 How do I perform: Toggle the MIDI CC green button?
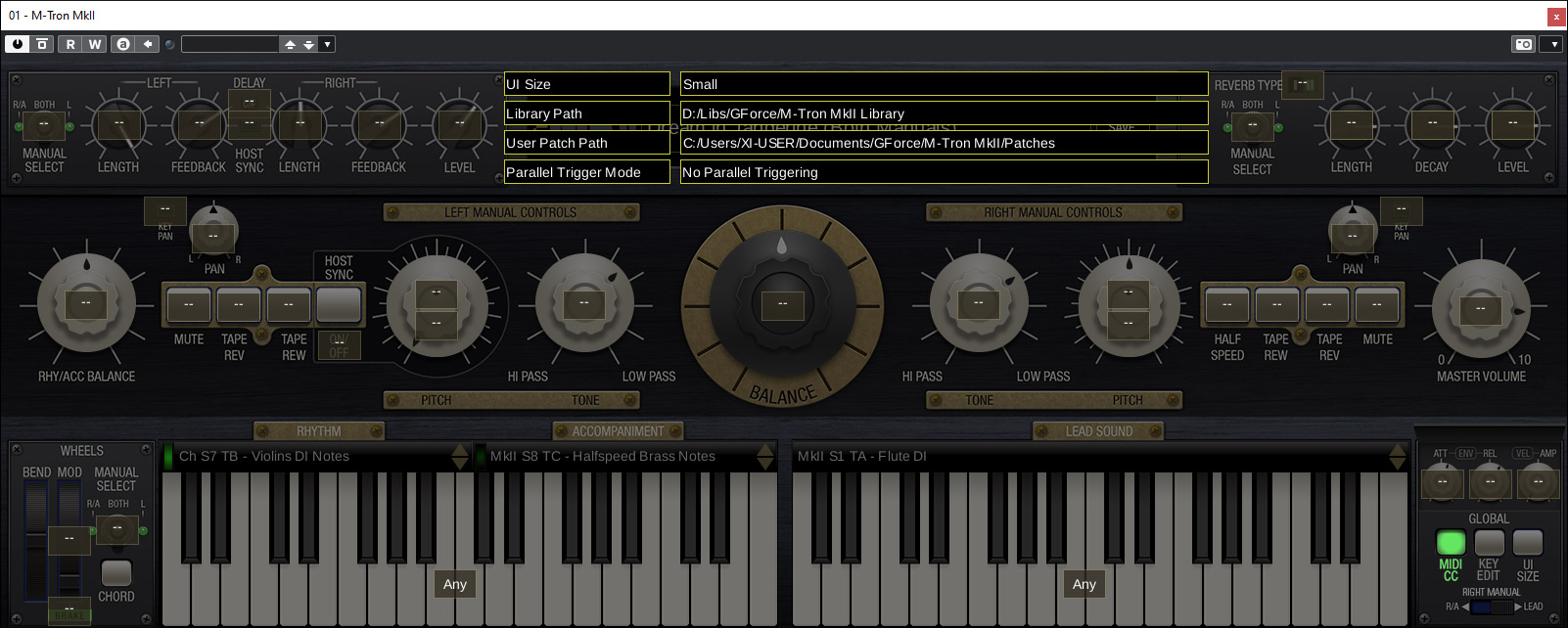click(x=1450, y=542)
